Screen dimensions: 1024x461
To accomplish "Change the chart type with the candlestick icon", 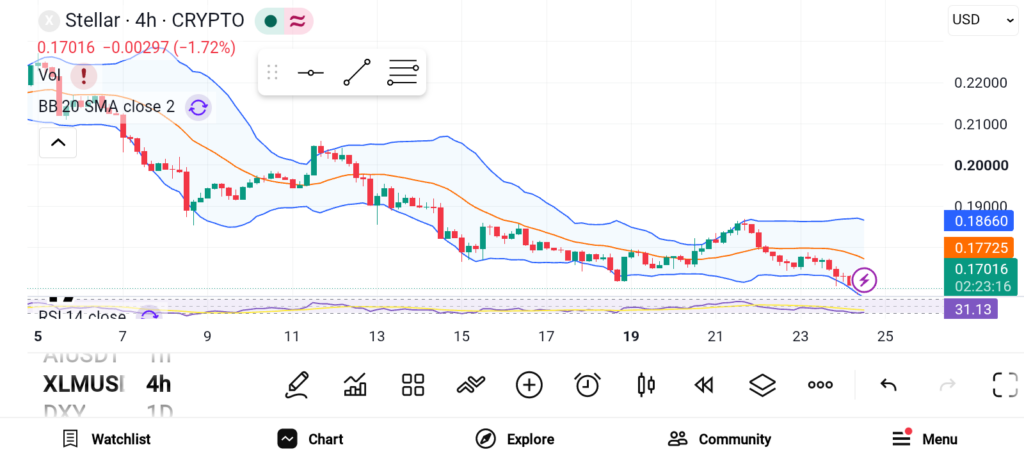I will point(645,385).
